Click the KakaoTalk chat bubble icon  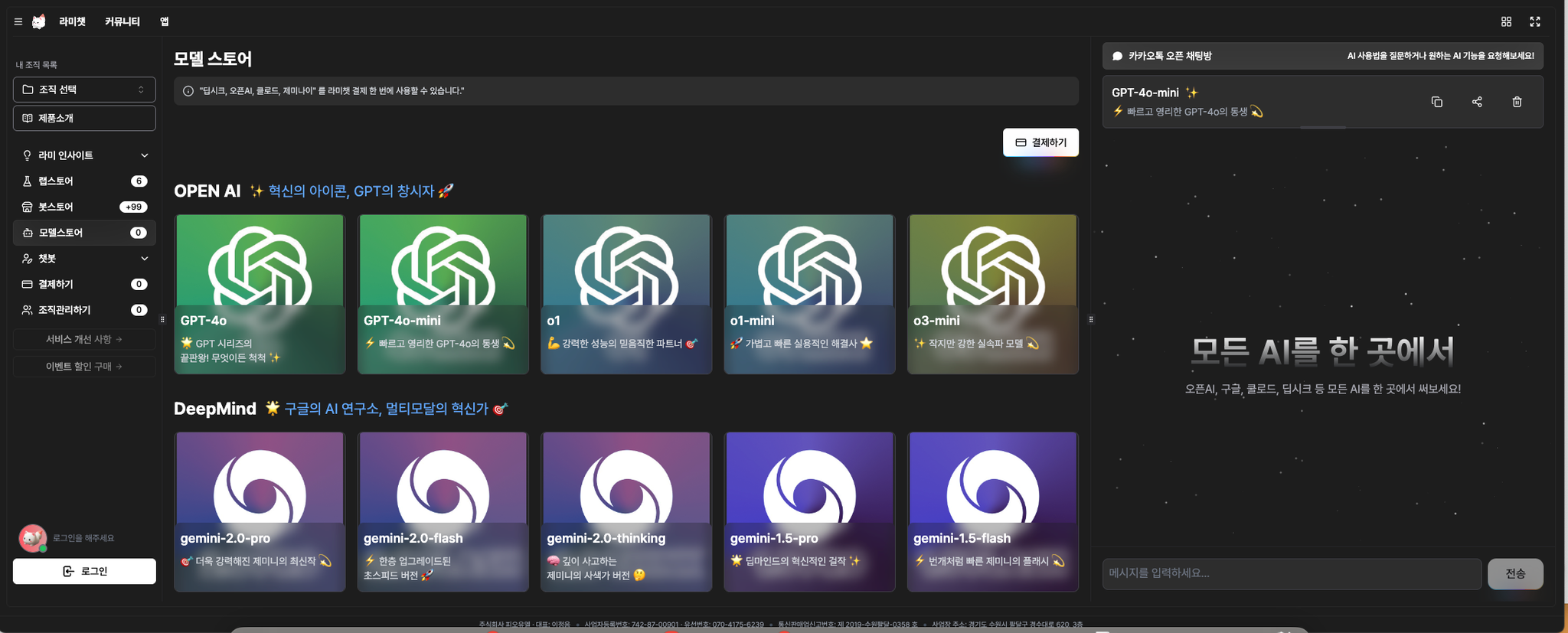tap(1117, 56)
